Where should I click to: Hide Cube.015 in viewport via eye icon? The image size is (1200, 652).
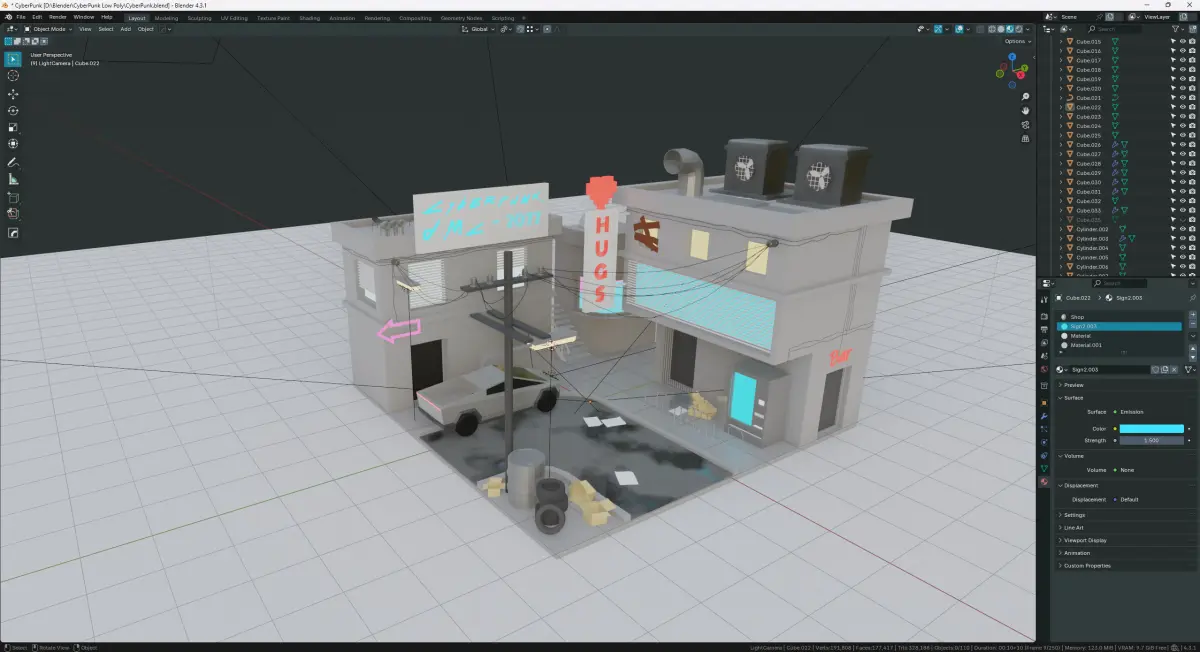[1183, 42]
